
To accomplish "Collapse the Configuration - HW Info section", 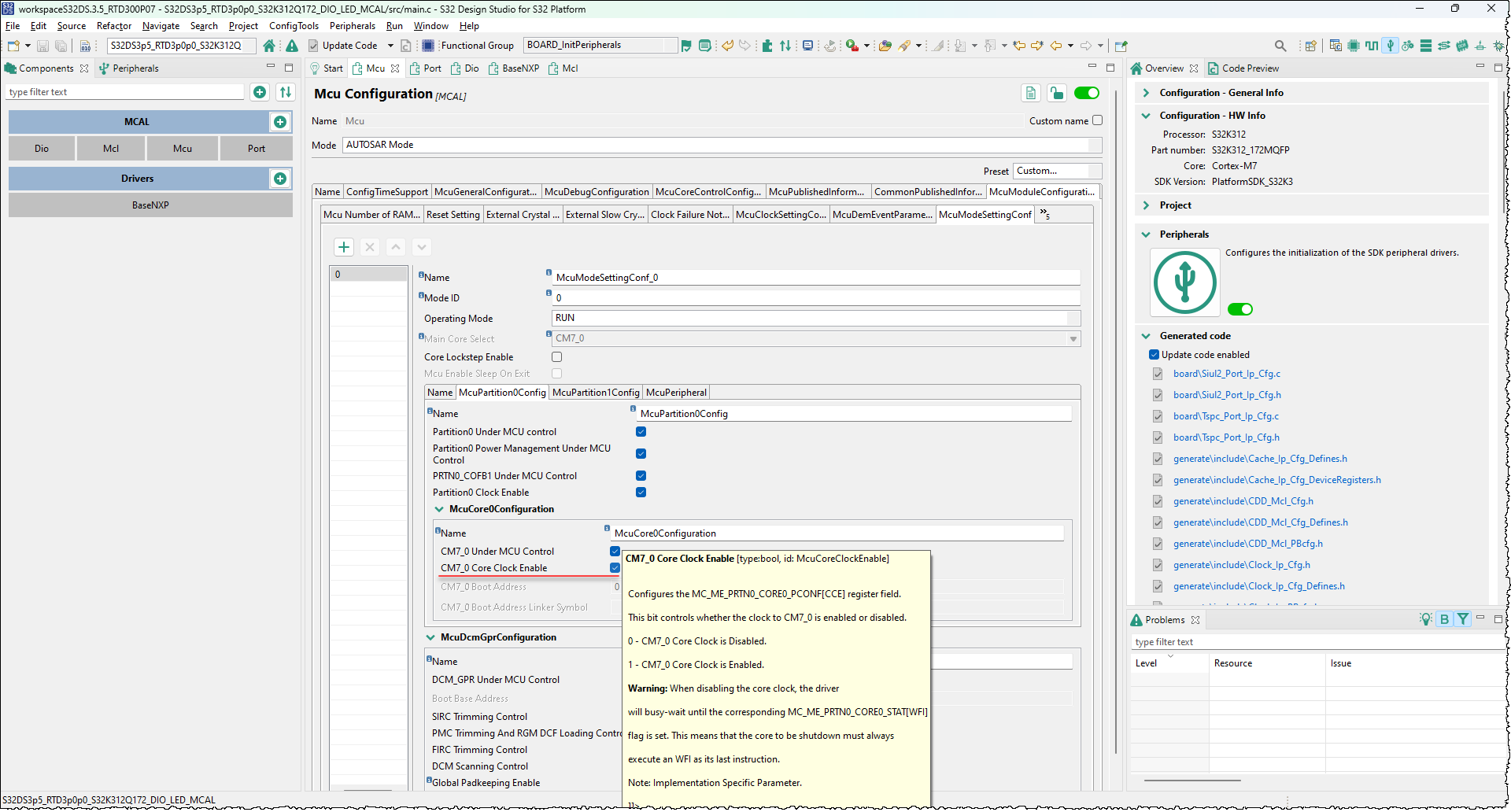I will pos(1146,115).
